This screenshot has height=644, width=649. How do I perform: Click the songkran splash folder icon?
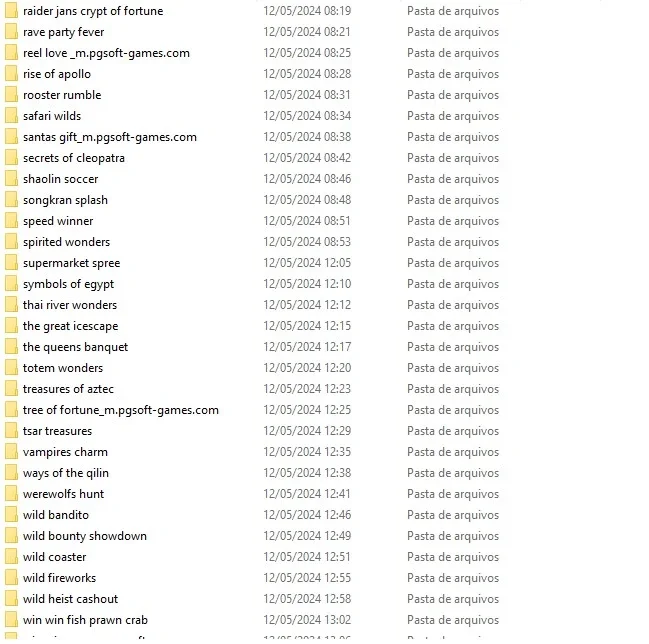(x=11, y=200)
